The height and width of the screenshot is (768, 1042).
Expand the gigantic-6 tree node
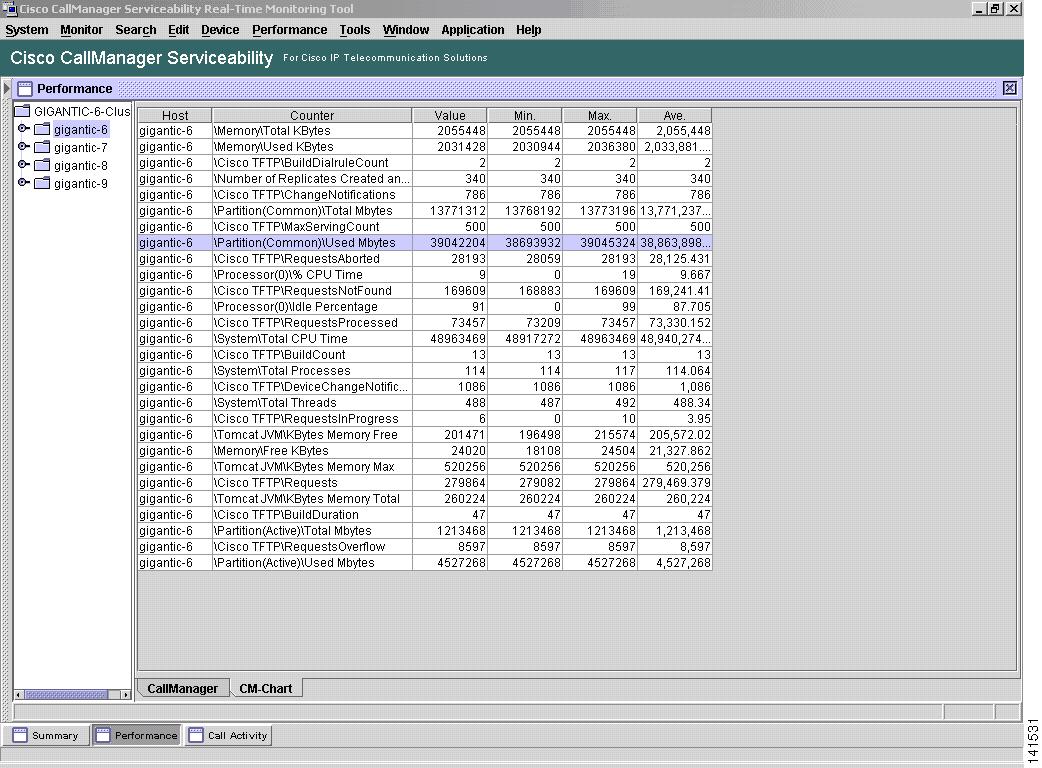[23, 128]
